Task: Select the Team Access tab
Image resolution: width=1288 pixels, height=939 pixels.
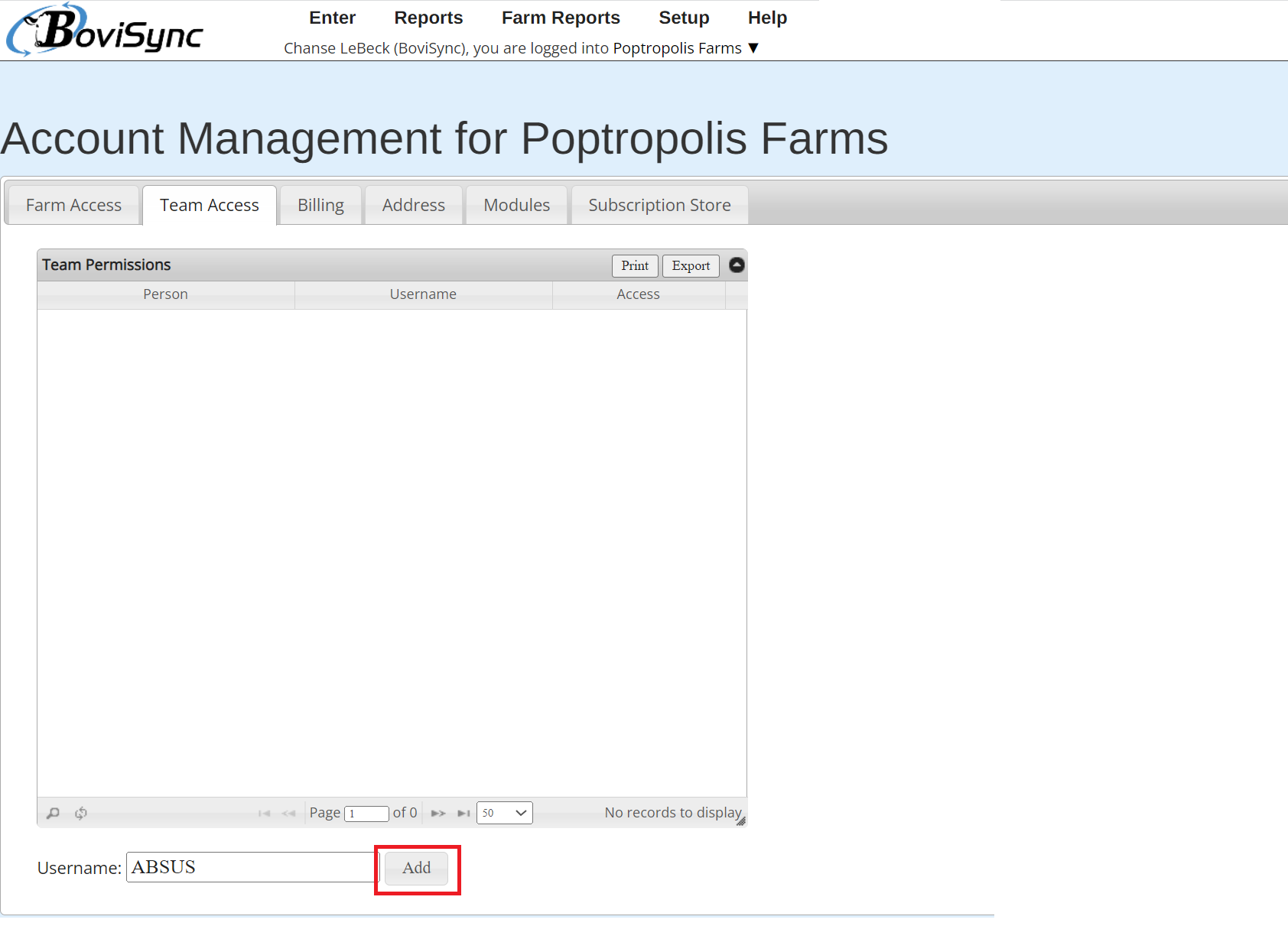Action: 210,205
